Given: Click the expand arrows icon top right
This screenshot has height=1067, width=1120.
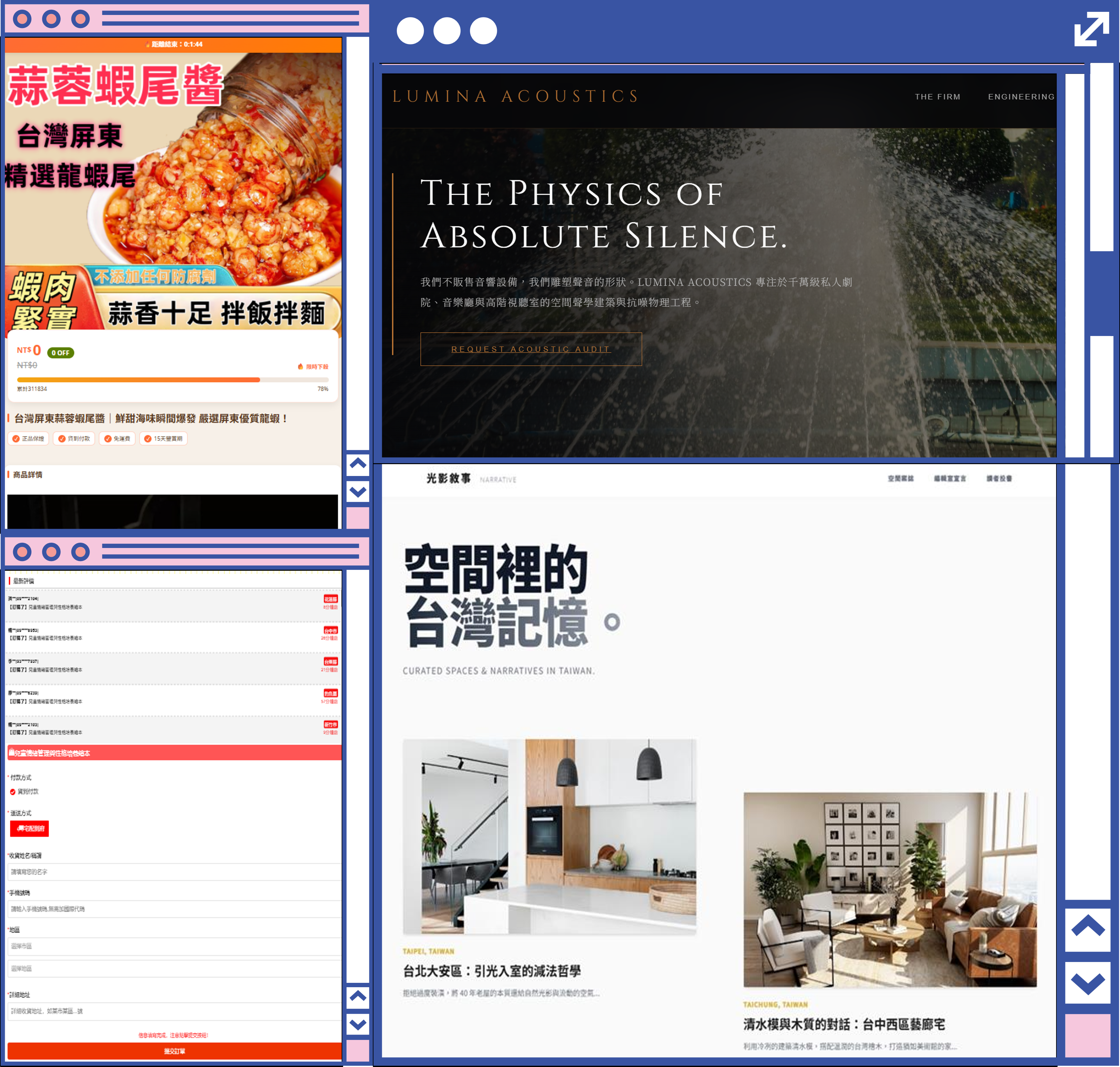Looking at the screenshot, I should [1091, 30].
